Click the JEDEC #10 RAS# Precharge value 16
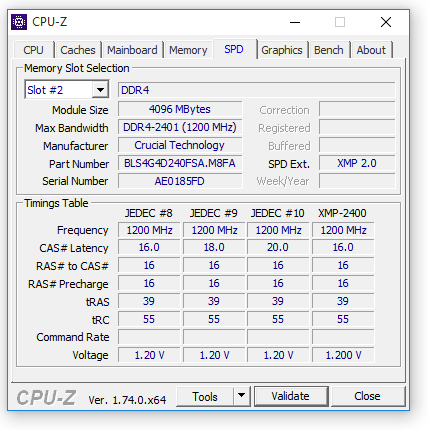The height and width of the screenshot is (430, 428). [278, 283]
